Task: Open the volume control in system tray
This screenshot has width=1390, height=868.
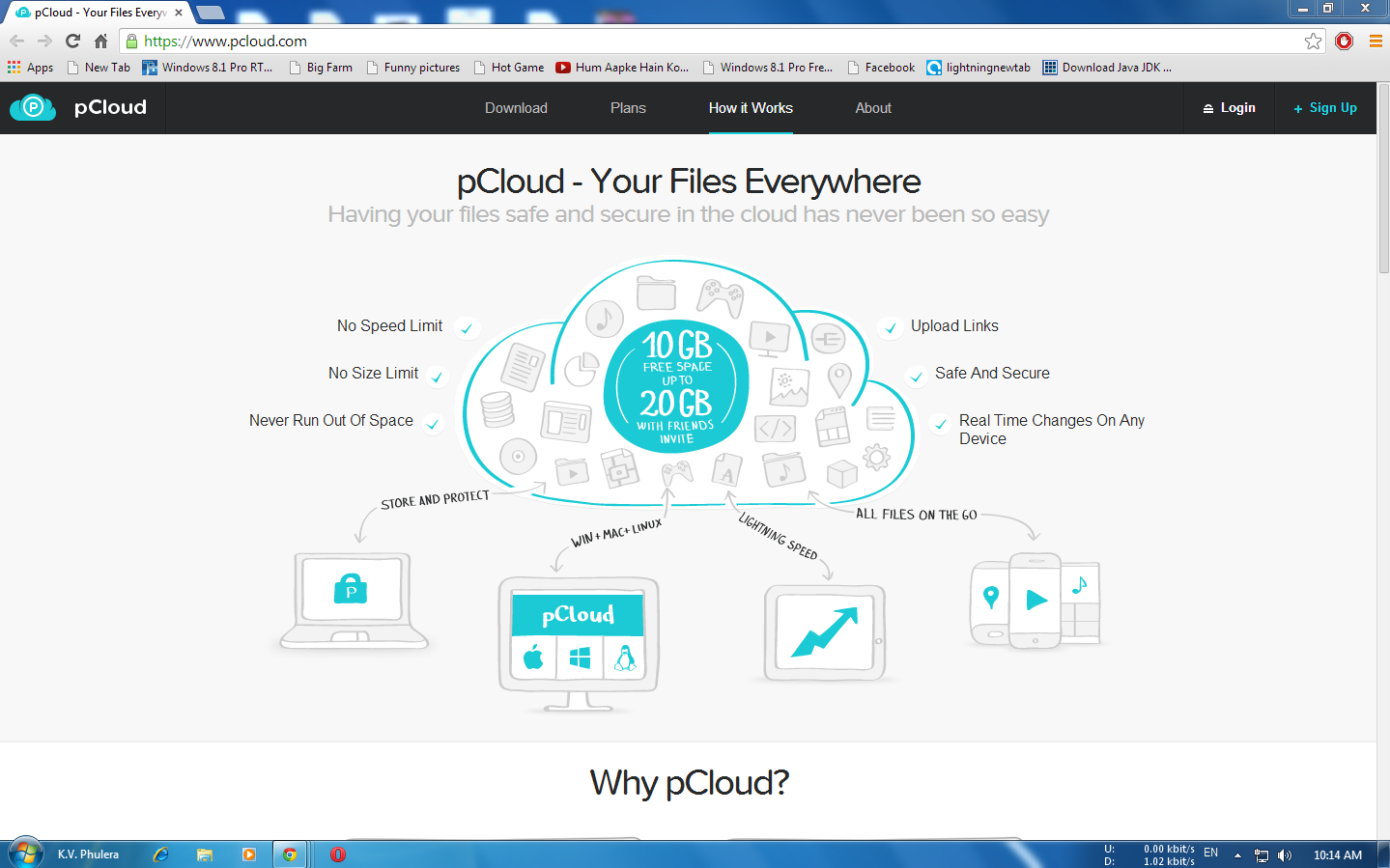Action: click(1285, 855)
